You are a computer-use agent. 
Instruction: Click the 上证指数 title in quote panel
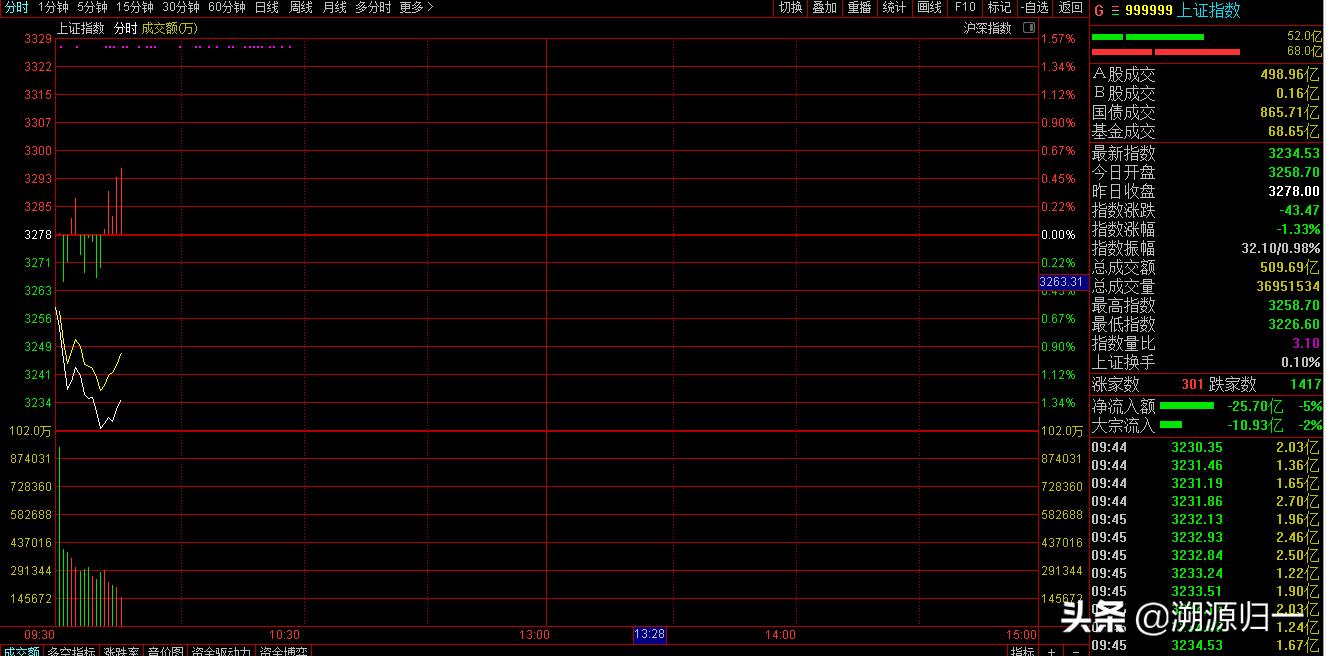pos(1209,10)
